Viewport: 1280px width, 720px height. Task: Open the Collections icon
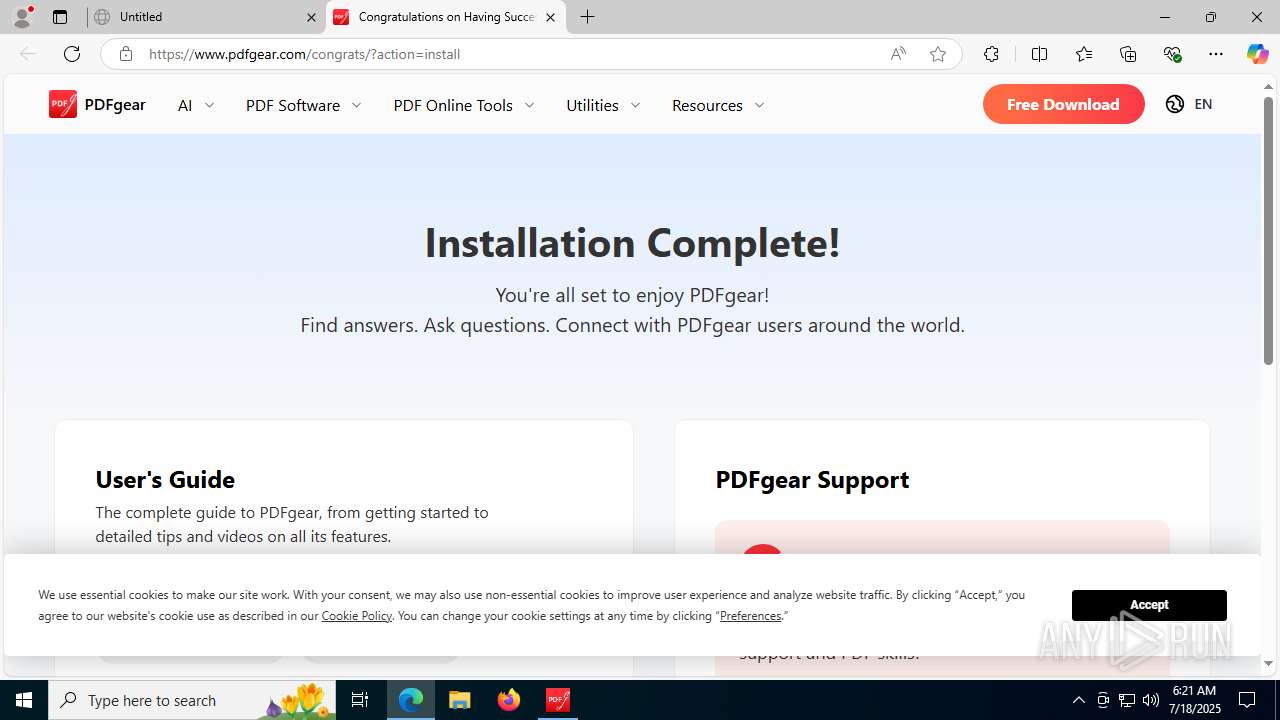(1128, 54)
